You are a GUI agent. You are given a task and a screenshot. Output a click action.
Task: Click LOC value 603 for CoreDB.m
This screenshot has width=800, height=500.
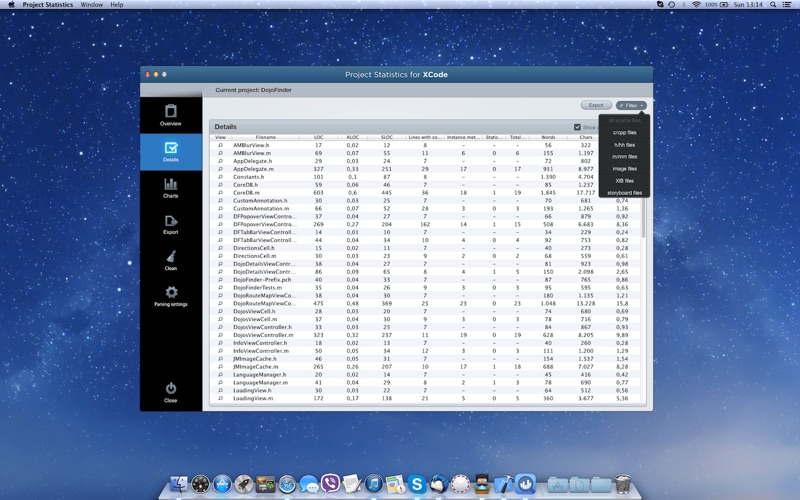click(x=318, y=192)
